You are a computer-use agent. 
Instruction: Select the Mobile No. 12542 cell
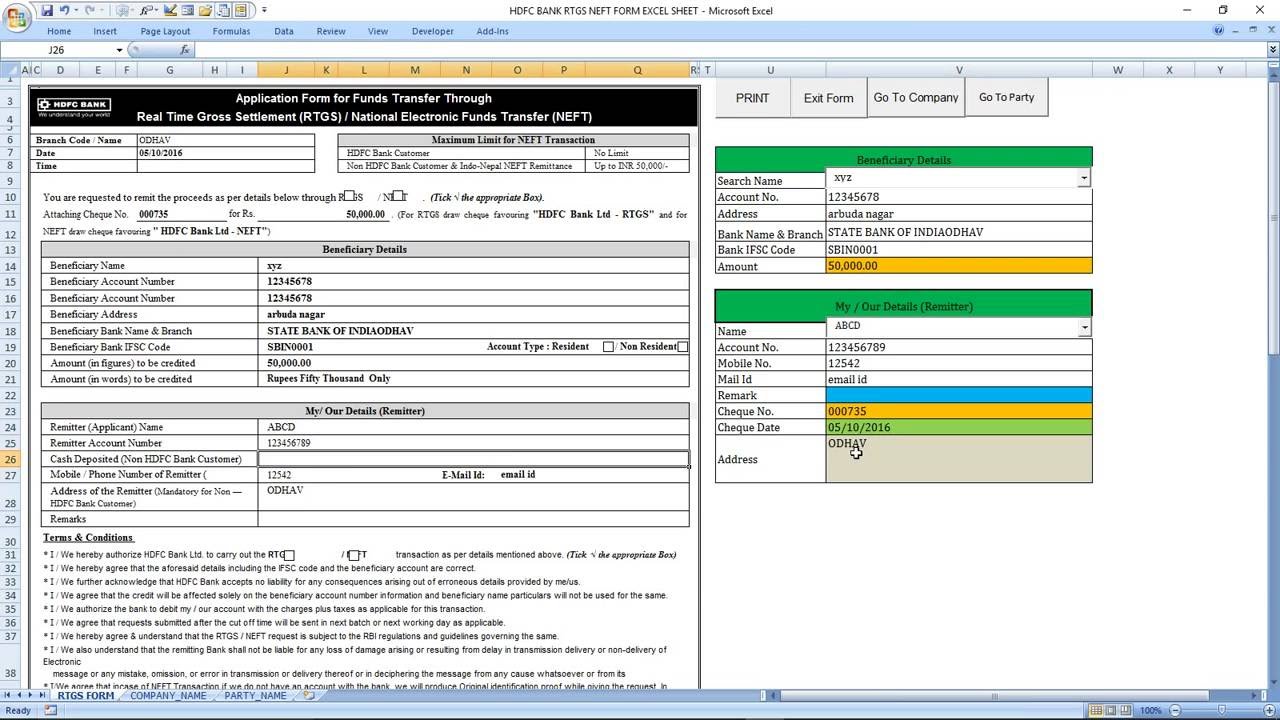tap(959, 363)
